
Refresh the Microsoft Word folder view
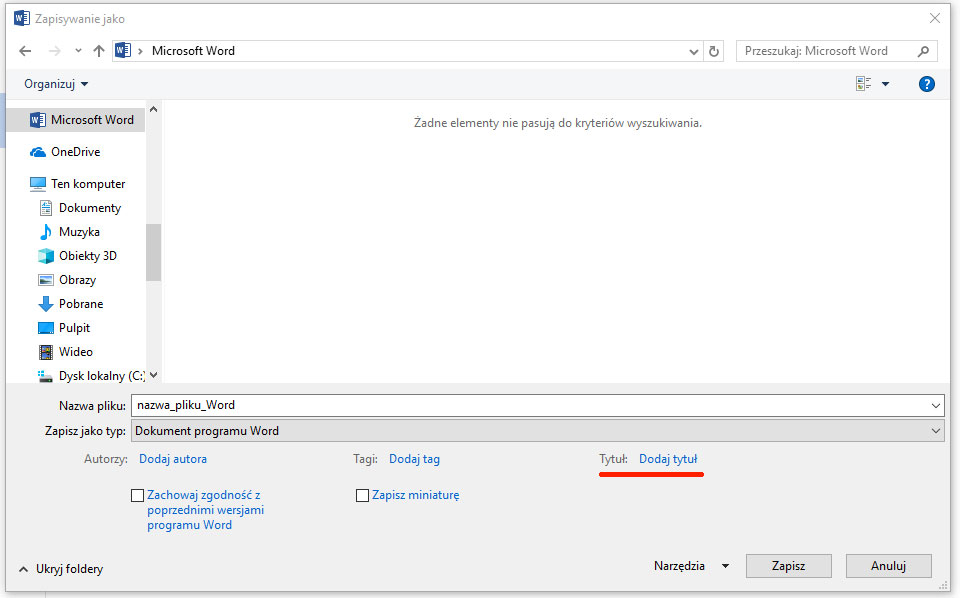(714, 51)
